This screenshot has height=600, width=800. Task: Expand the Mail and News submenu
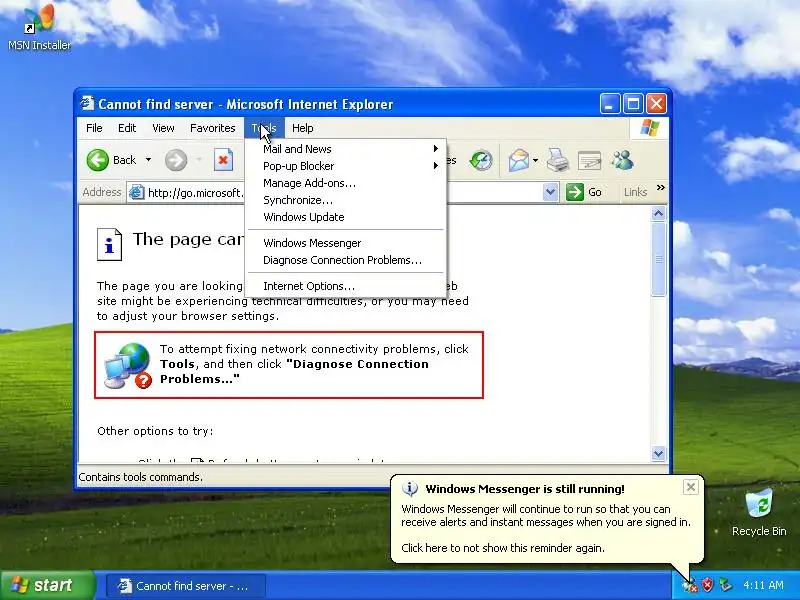[x=346, y=149]
